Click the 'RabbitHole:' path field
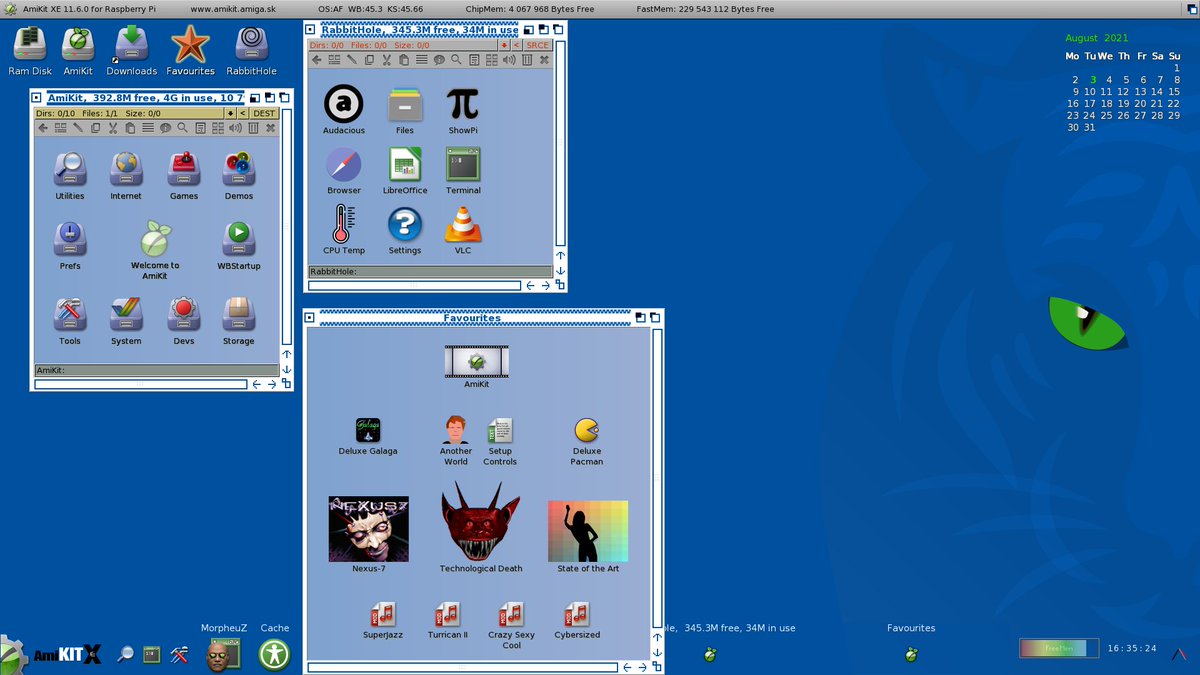The image size is (1200, 675). pos(430,271)
